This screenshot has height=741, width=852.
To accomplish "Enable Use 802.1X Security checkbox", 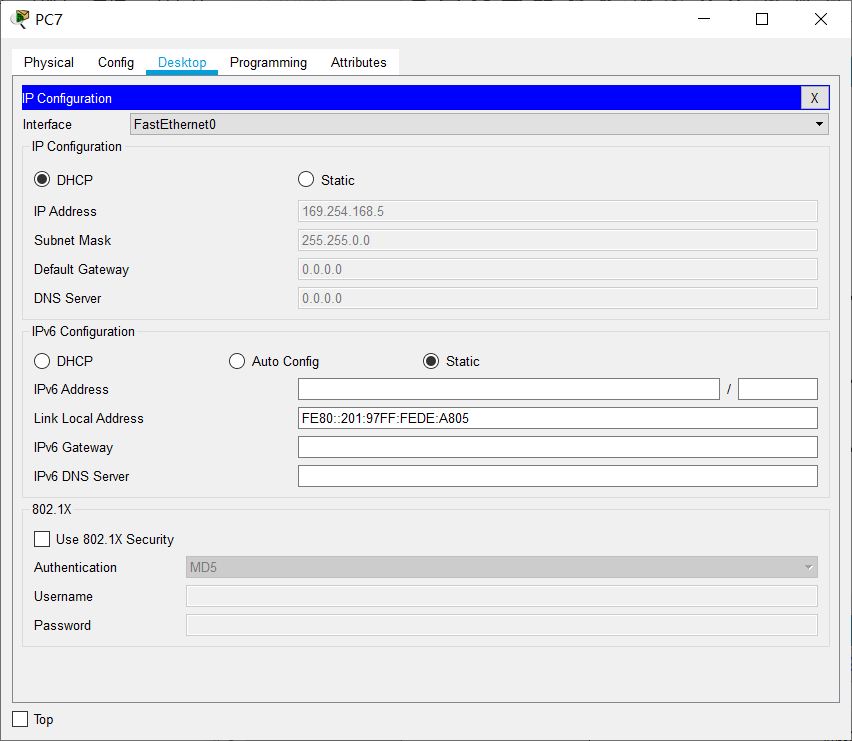I will pos(42,539).
